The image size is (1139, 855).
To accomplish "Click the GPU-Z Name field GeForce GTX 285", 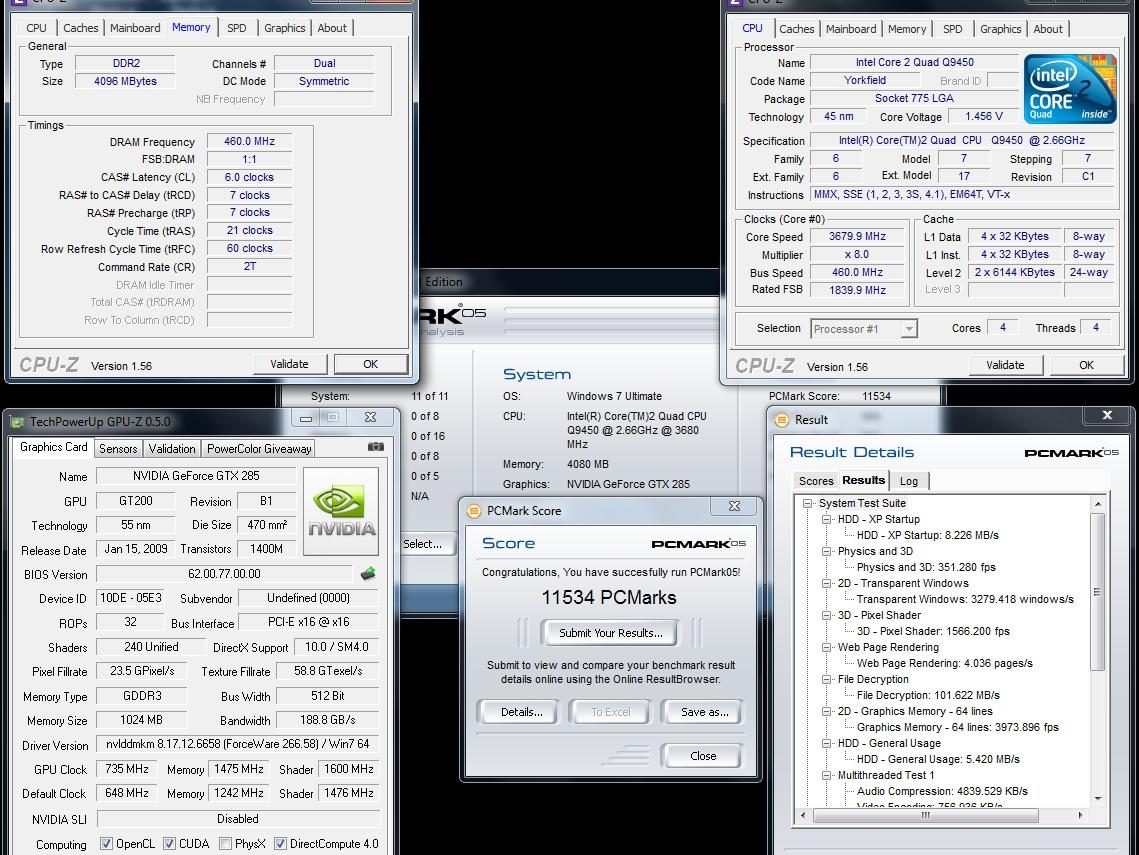I will click(196, 476).
